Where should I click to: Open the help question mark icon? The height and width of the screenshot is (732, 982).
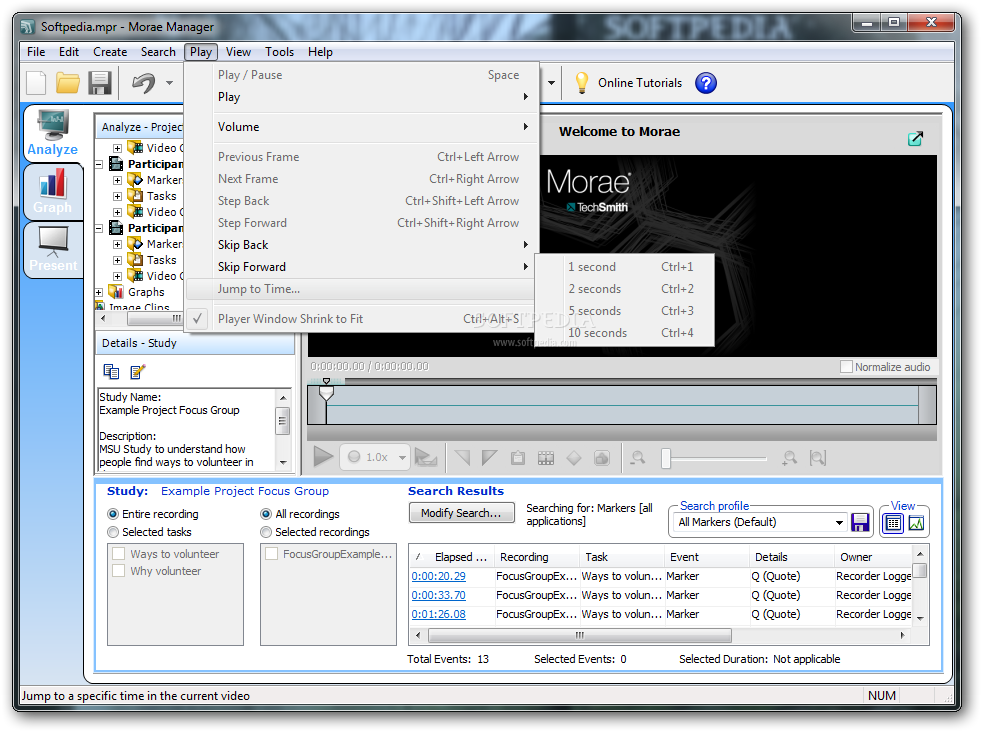pos(706,83)
